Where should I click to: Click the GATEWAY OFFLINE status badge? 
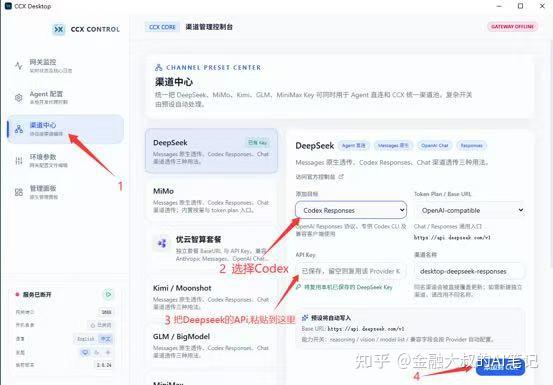512,26
